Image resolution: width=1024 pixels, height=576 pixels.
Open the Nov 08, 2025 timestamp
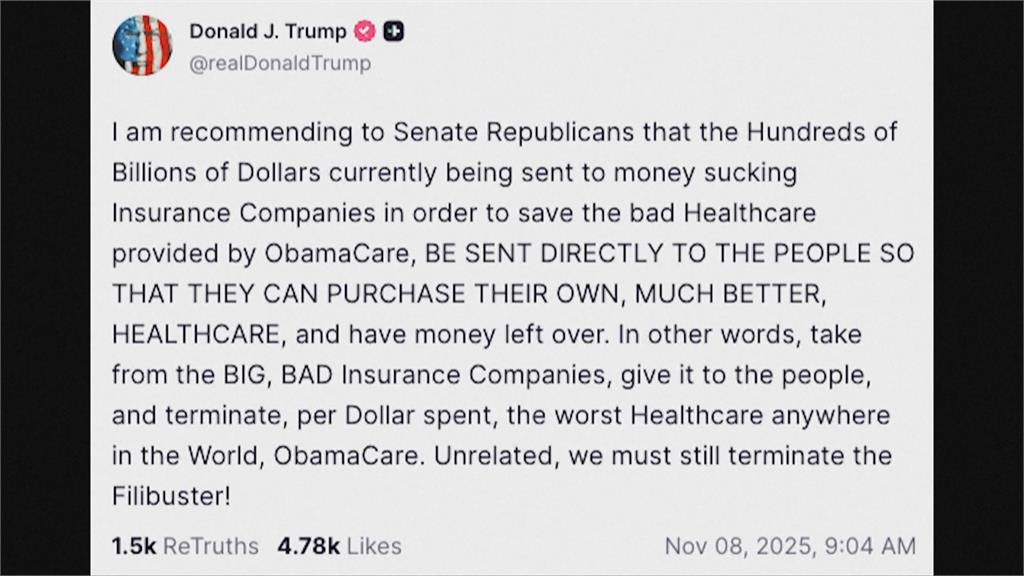738,546
